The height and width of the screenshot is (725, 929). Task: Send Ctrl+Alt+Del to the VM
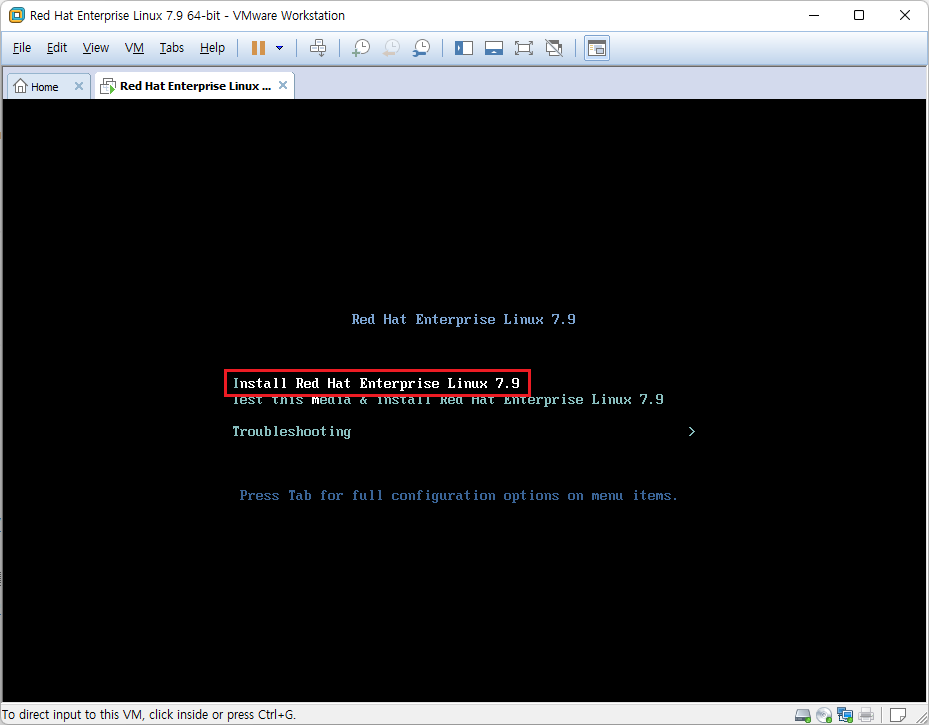[x=318, y=48]
